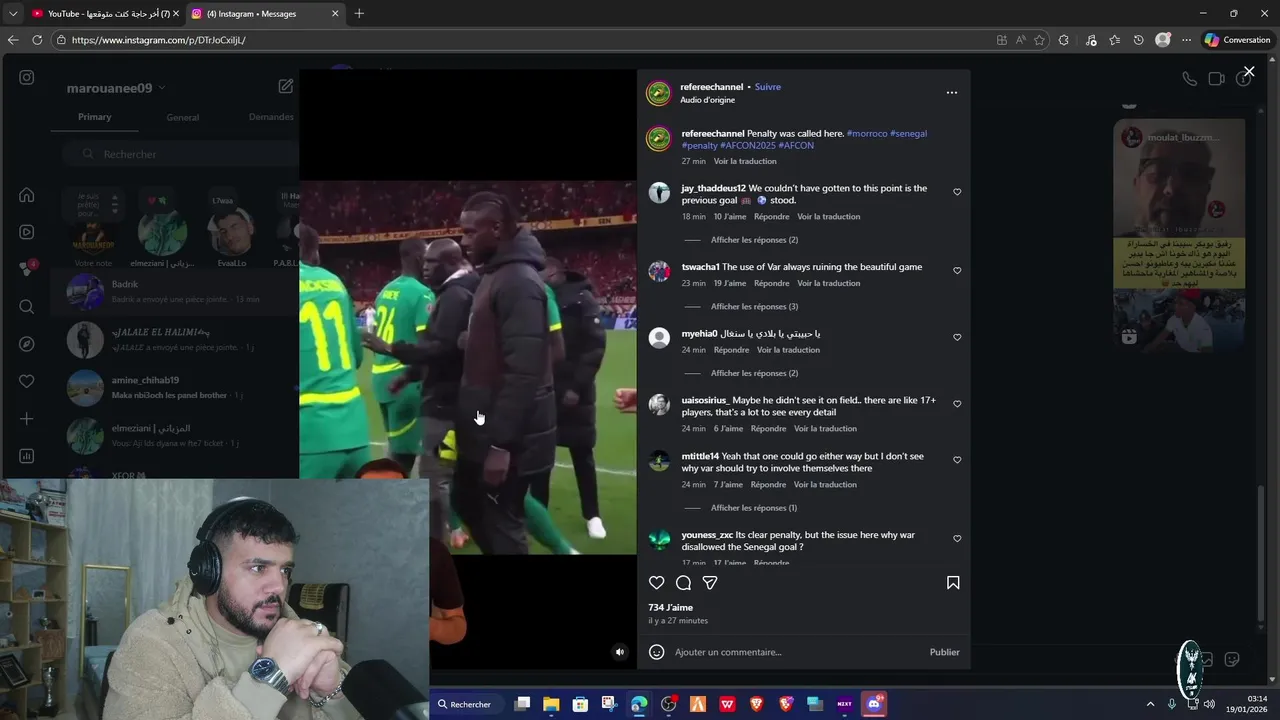The image size is (1280, 720).
Task: Click new message compose icon
Action: (285, 87)
